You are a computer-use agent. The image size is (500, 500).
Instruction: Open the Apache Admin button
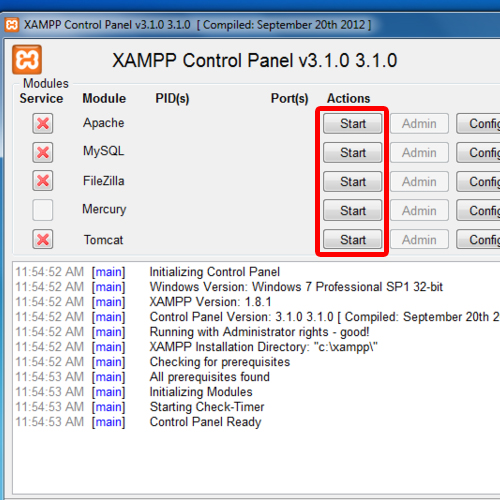click(x=419, y=124)
